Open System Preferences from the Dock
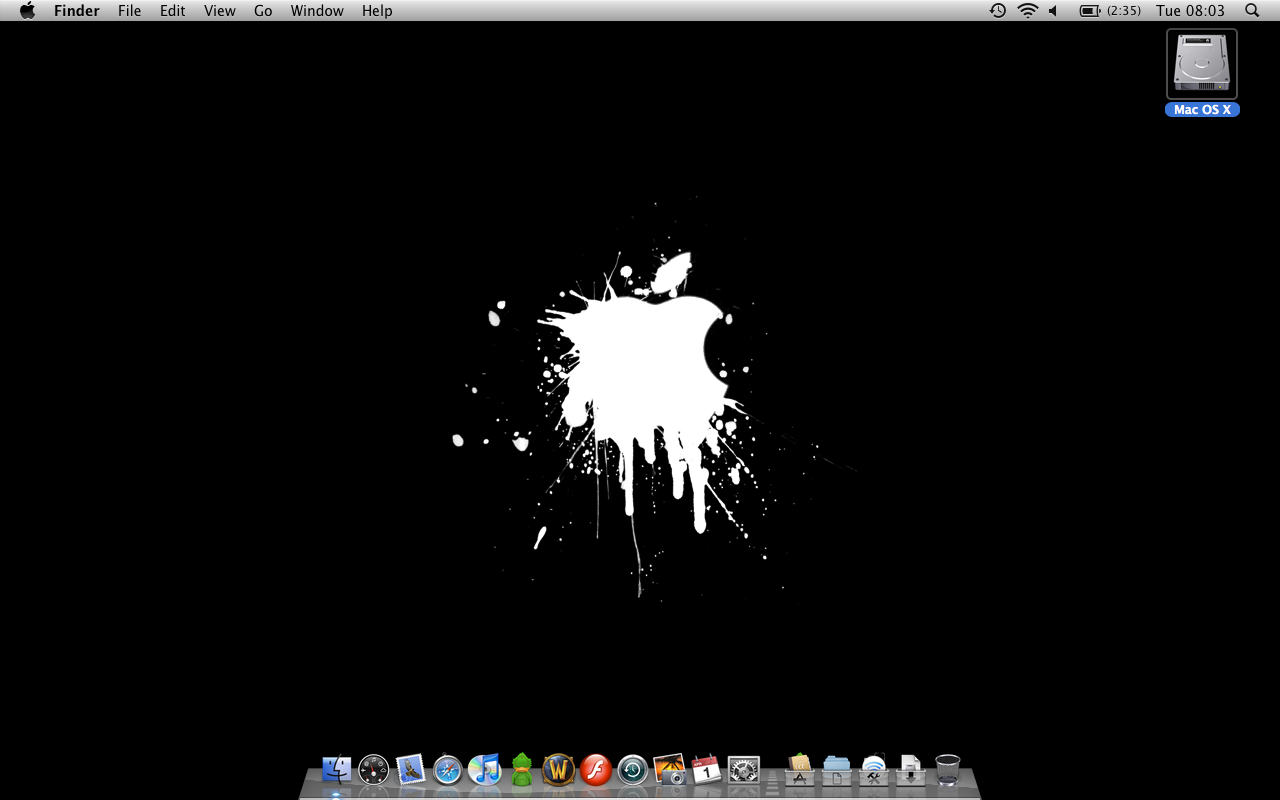The image size is (1280, 800). point(743,770)
